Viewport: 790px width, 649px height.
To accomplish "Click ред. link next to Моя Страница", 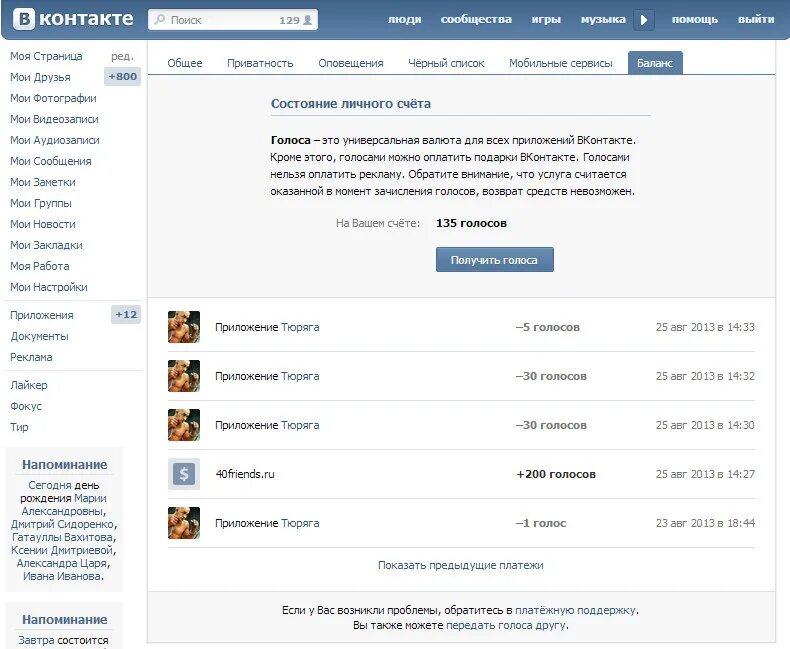I will pos(122,56).
